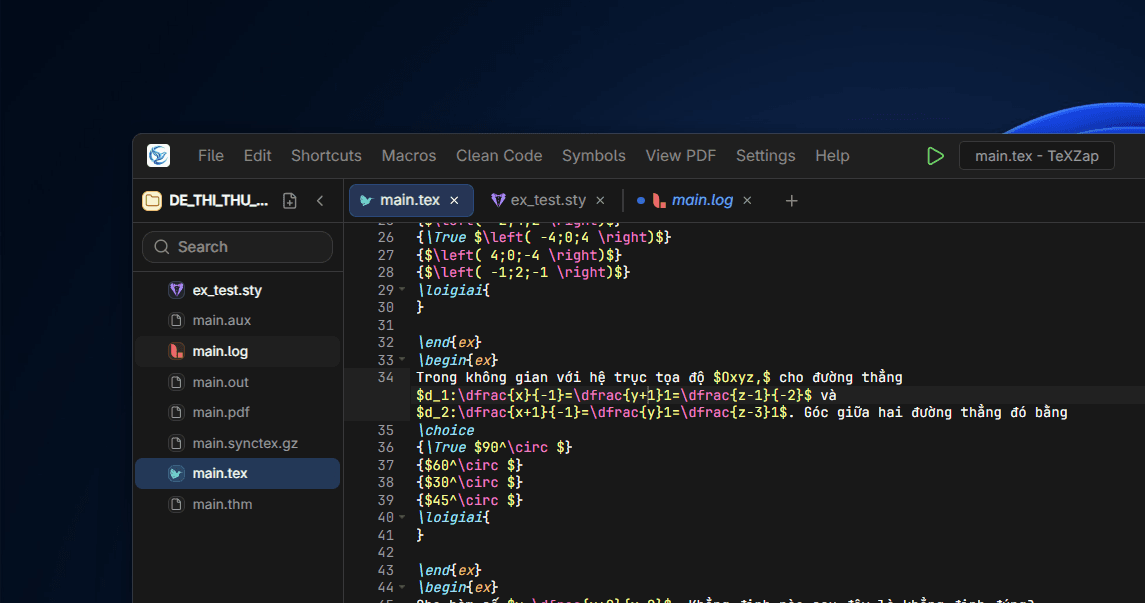Click the \begin{ex} text on line 33

coord(457,360)
